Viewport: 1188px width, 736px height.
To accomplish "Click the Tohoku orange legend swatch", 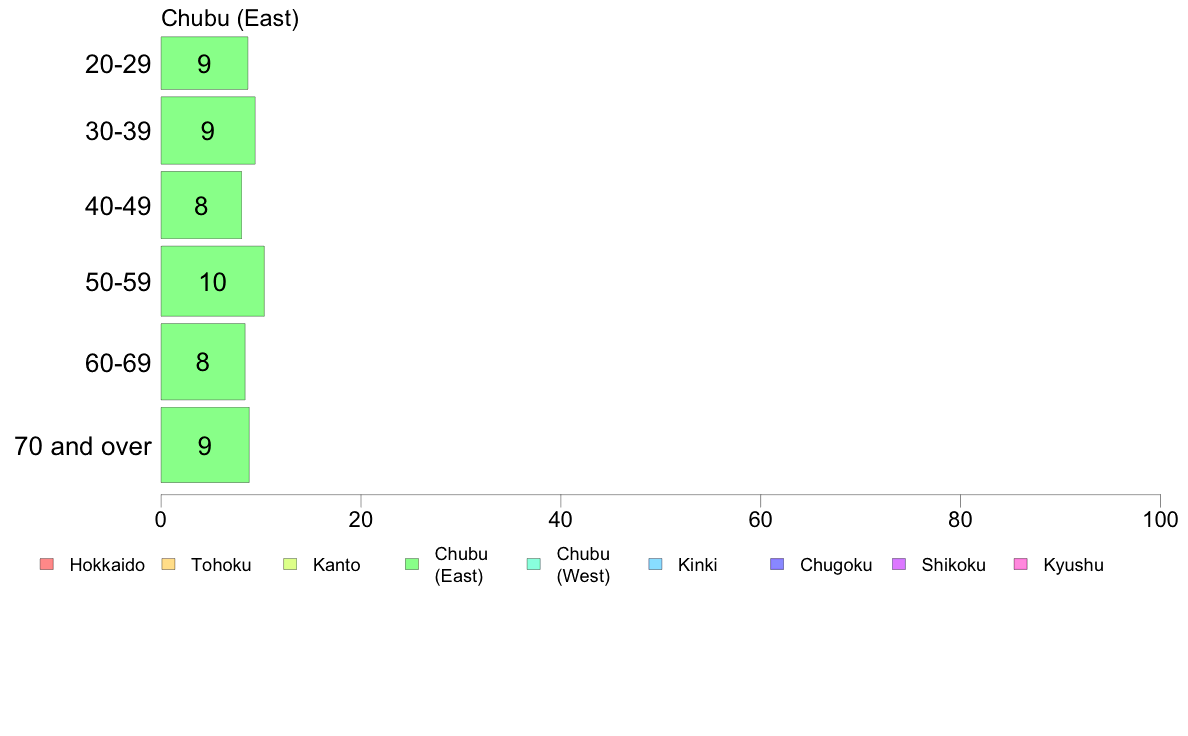I will coord(168,564).
